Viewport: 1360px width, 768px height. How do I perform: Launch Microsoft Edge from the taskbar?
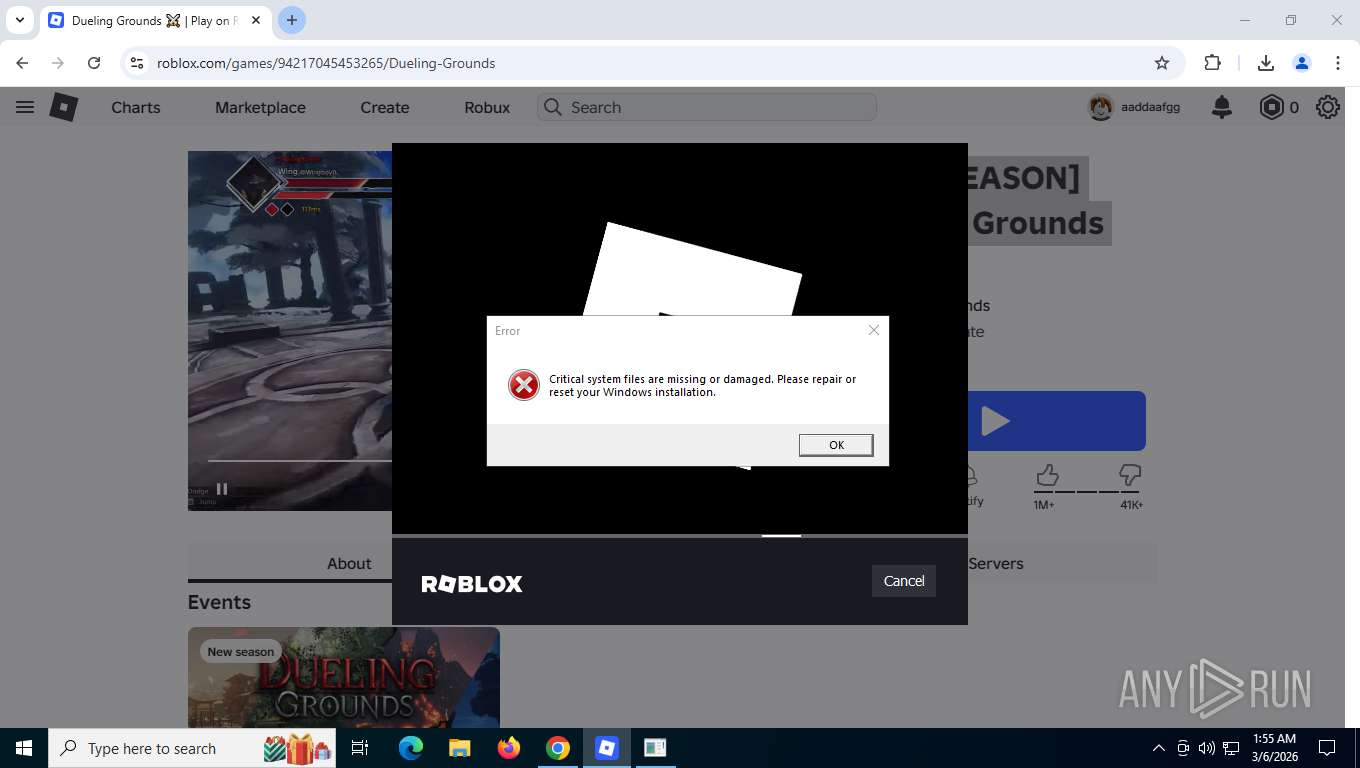click(410, 748)
